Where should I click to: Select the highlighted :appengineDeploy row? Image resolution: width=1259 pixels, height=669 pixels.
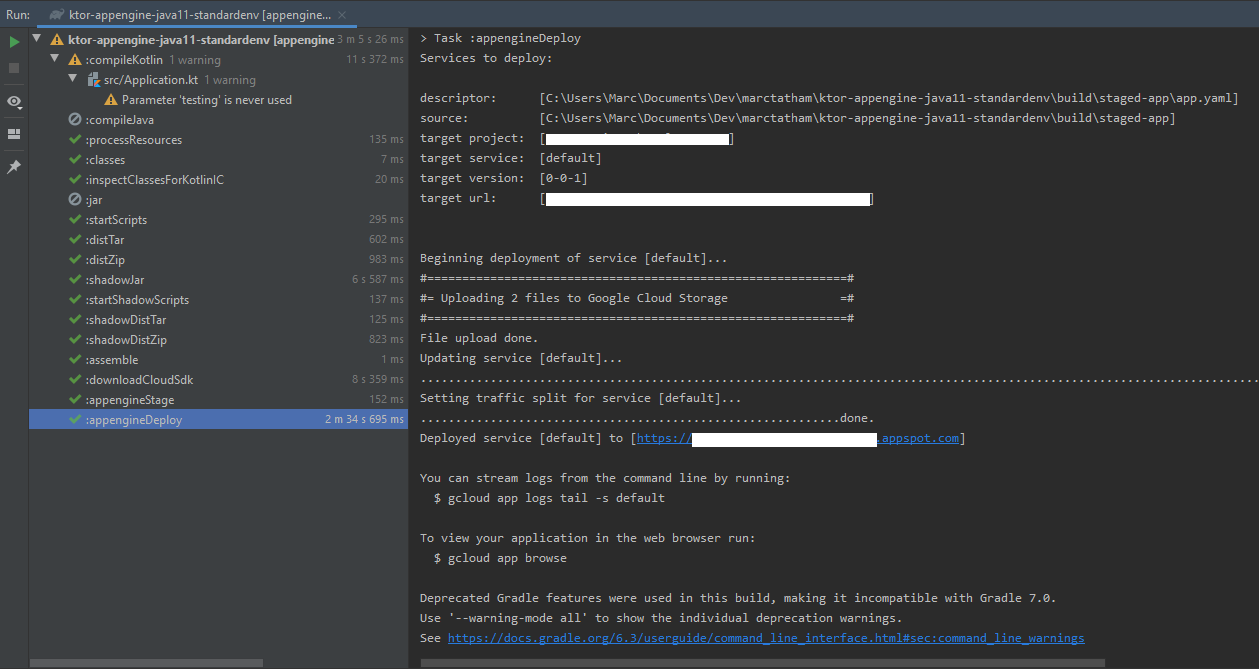[x=218, y=420]
